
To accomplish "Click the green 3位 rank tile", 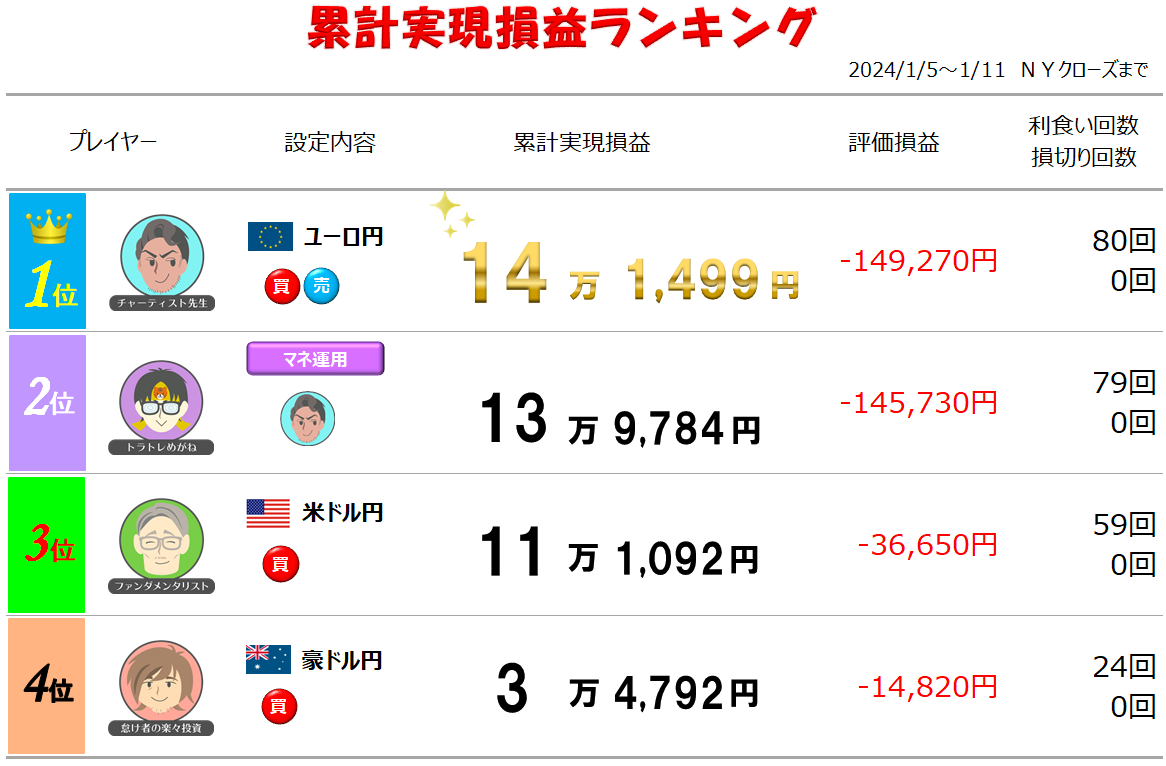I will [x=46, y=544].
